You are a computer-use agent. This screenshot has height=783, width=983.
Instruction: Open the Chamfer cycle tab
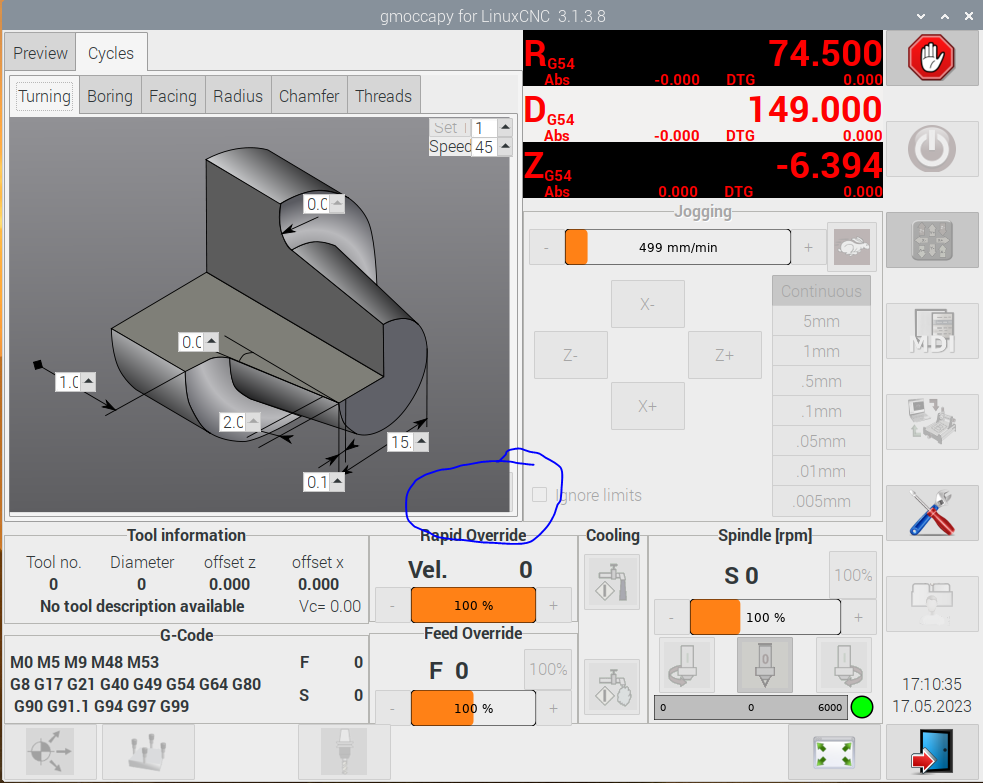pyautogui.click(x=309, y=96)
